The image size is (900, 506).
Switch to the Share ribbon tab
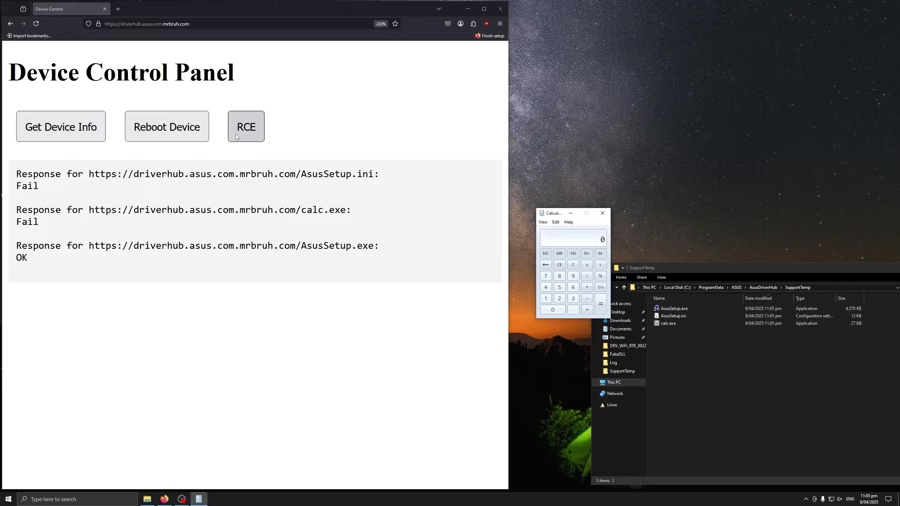click(641, 277)
